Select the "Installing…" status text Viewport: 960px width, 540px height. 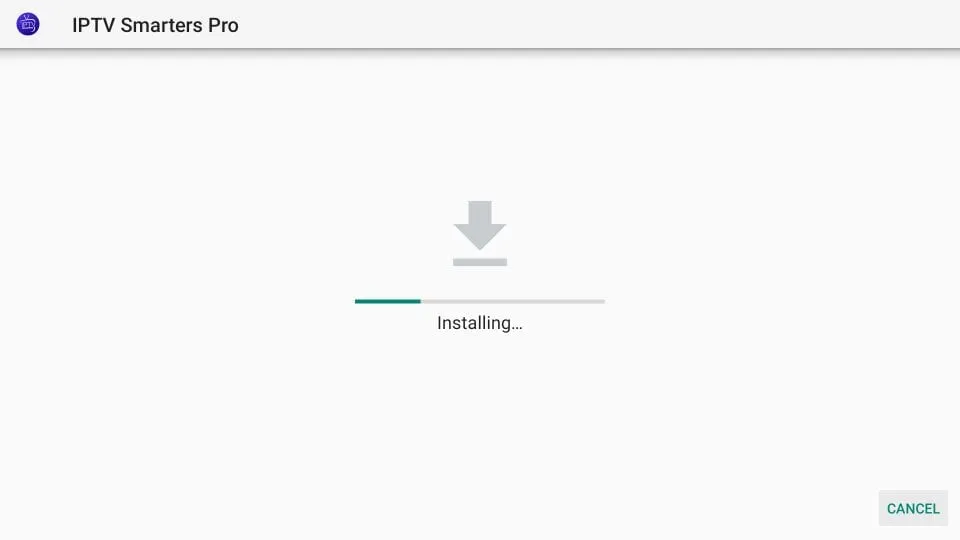(480, 323)
